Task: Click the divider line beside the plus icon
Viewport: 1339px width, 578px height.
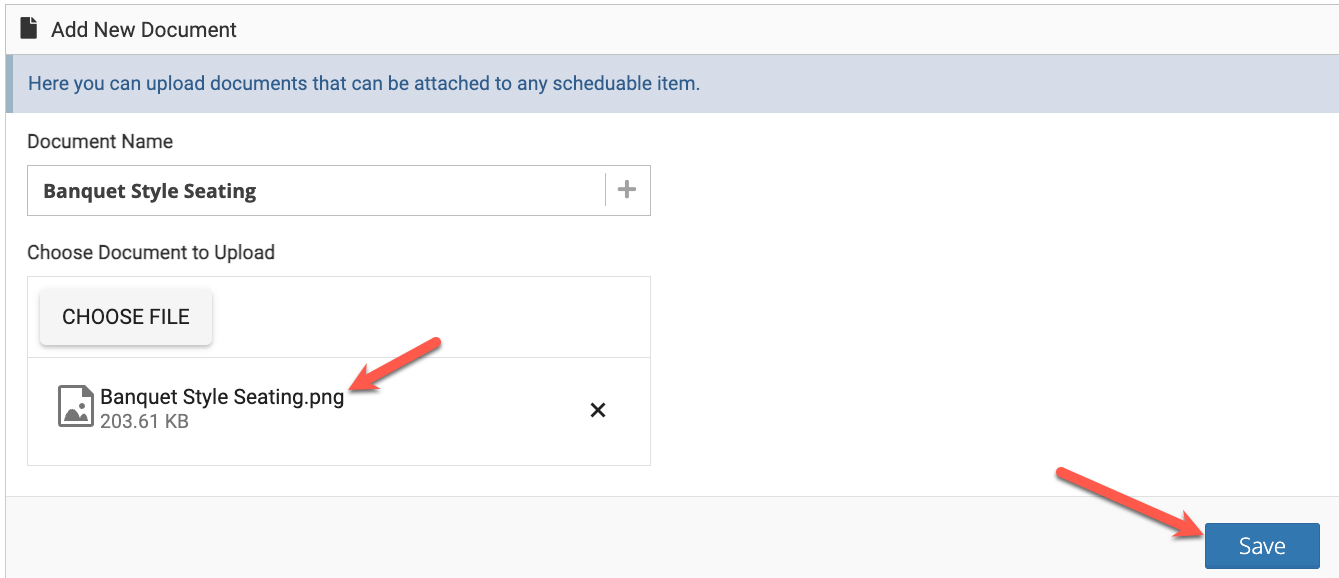Action: (x=606, y=190)
